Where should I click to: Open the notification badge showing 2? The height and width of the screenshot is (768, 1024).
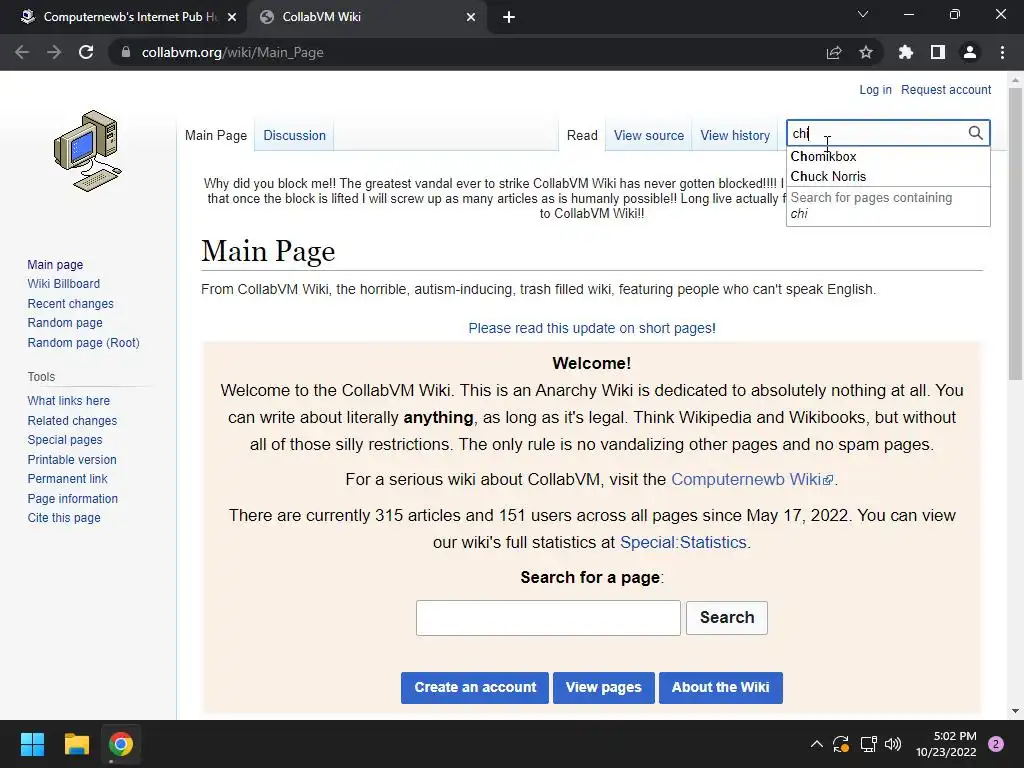(996, 744)
